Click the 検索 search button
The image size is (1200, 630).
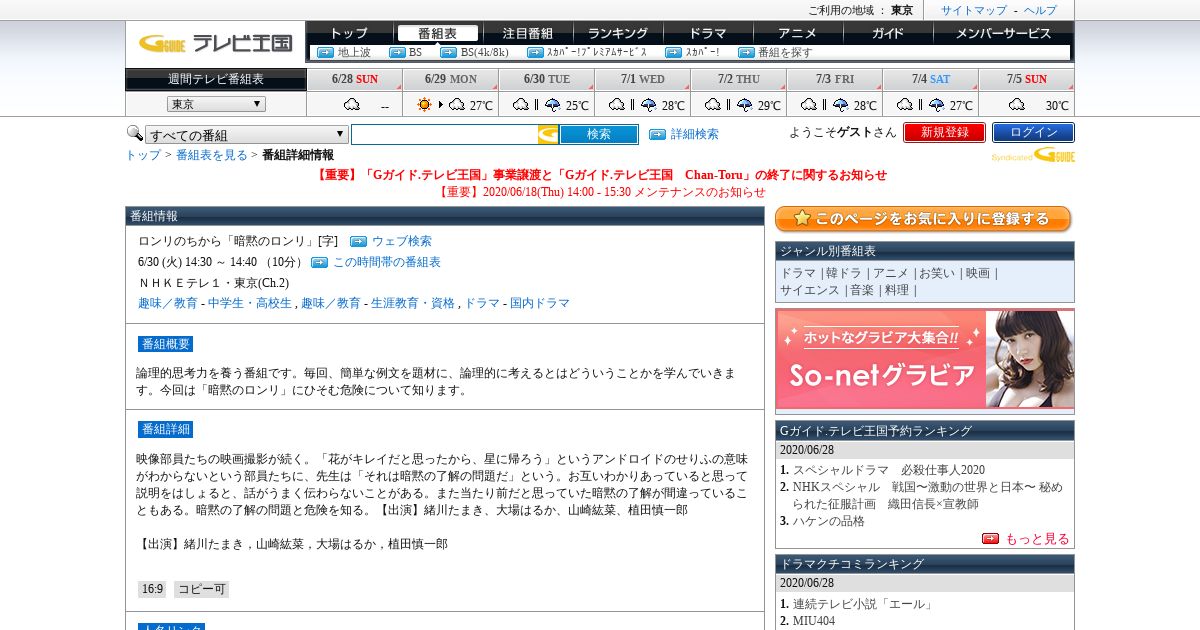(599, 134)
